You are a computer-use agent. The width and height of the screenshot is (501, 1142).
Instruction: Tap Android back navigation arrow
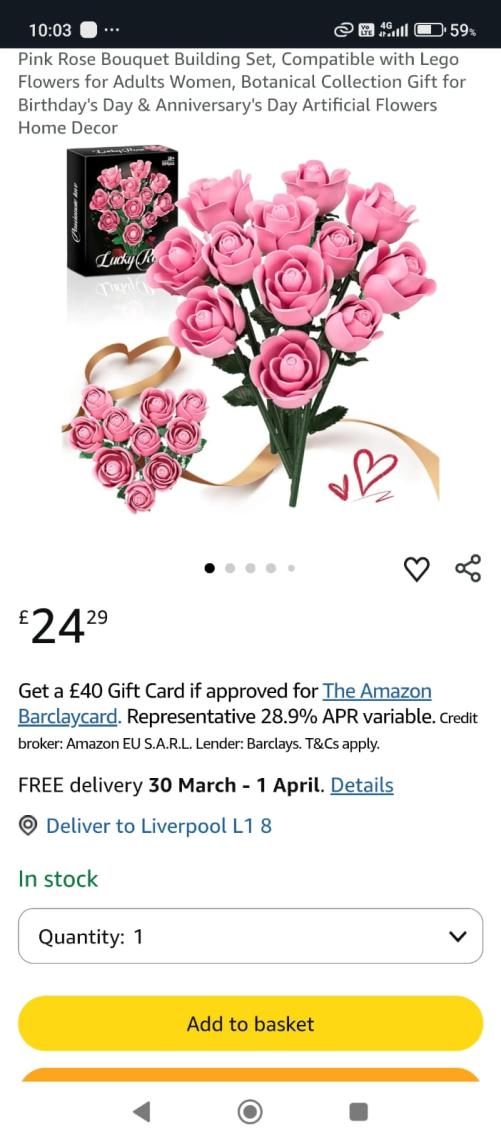pyautogui.click(x=142, y=1111)
